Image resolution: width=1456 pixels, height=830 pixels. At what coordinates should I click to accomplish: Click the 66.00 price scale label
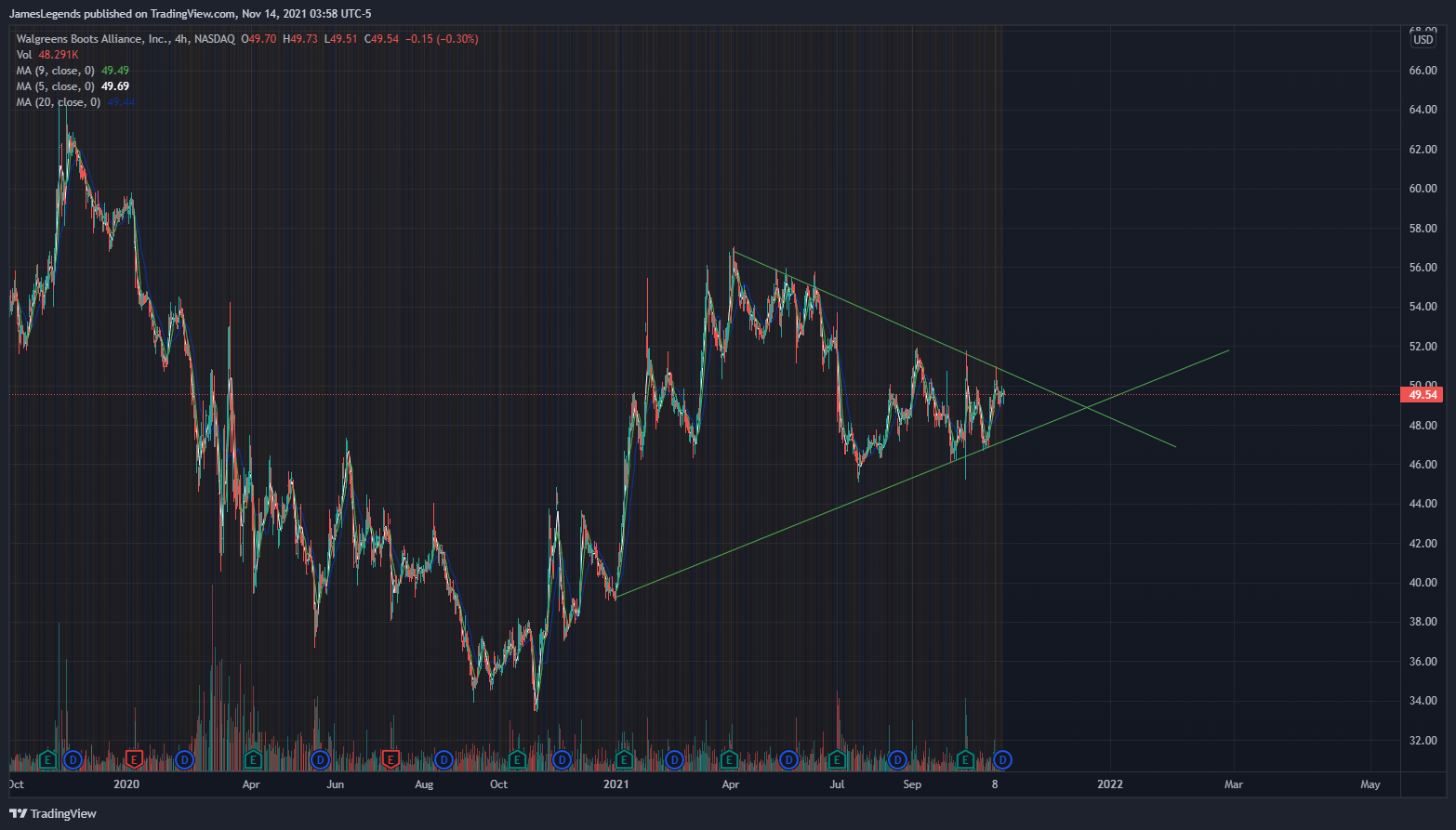point(1423,71)
